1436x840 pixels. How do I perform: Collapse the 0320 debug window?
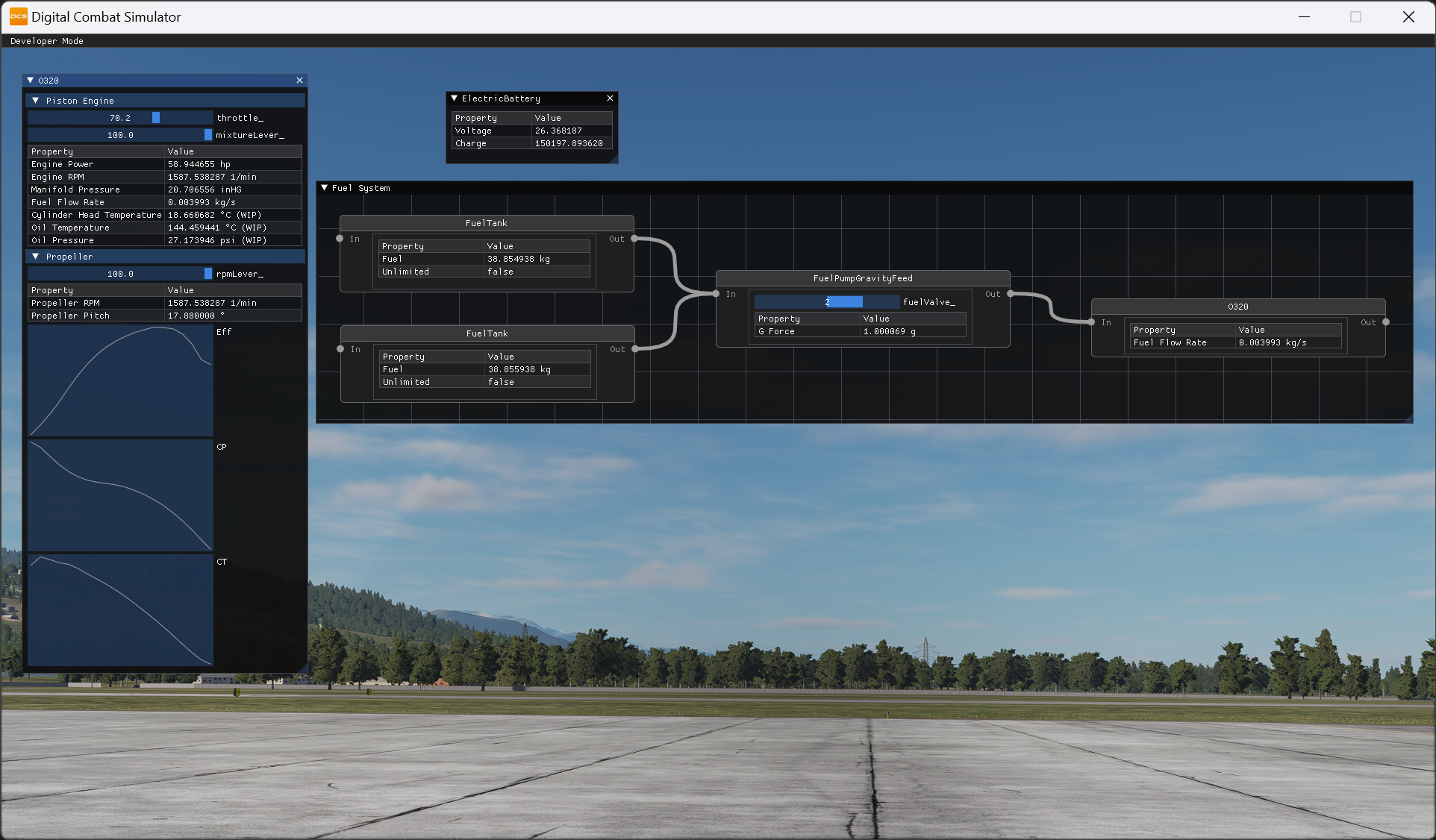[31, 81]
